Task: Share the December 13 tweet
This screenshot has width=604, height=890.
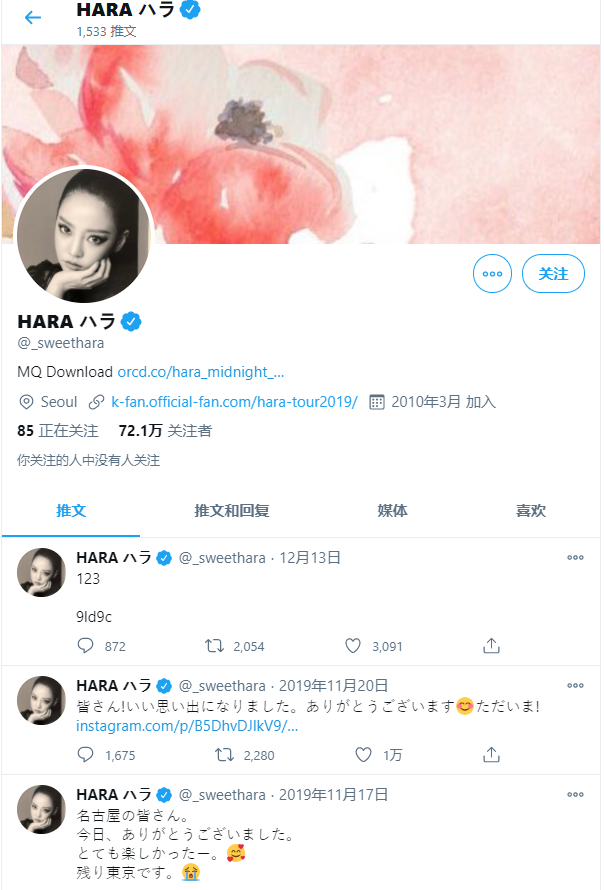Action: [x=492, y=646]
